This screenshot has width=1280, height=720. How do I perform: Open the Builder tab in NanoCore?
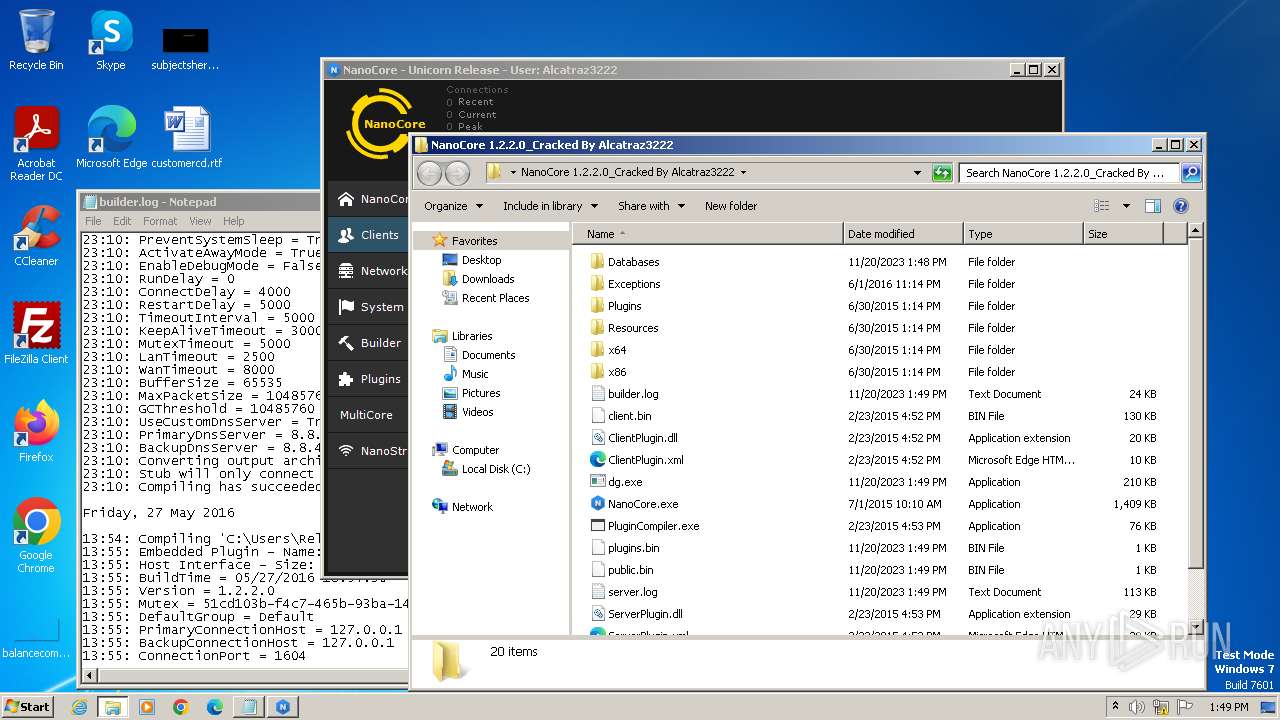tap(367, 343)
